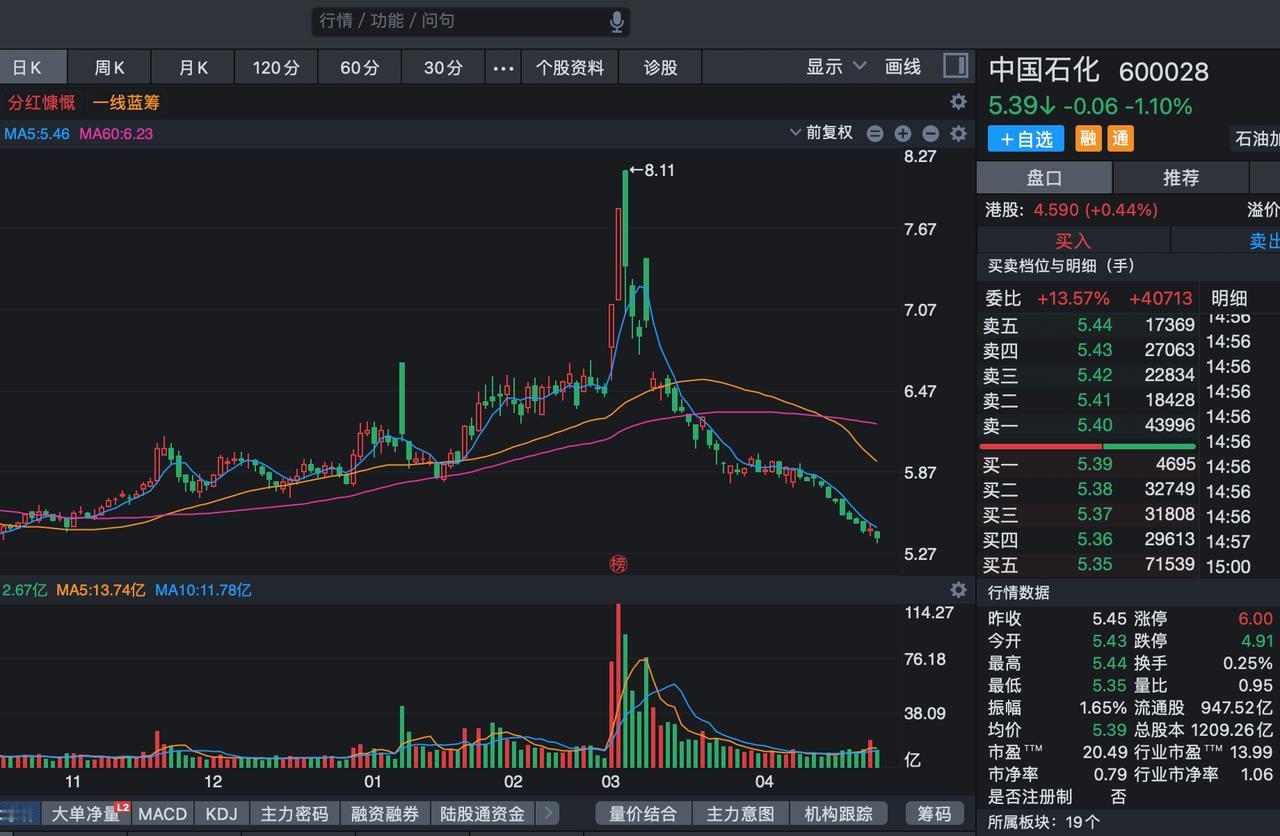Zoom in on the K-line chart with the plus icon

click(903, 132)
